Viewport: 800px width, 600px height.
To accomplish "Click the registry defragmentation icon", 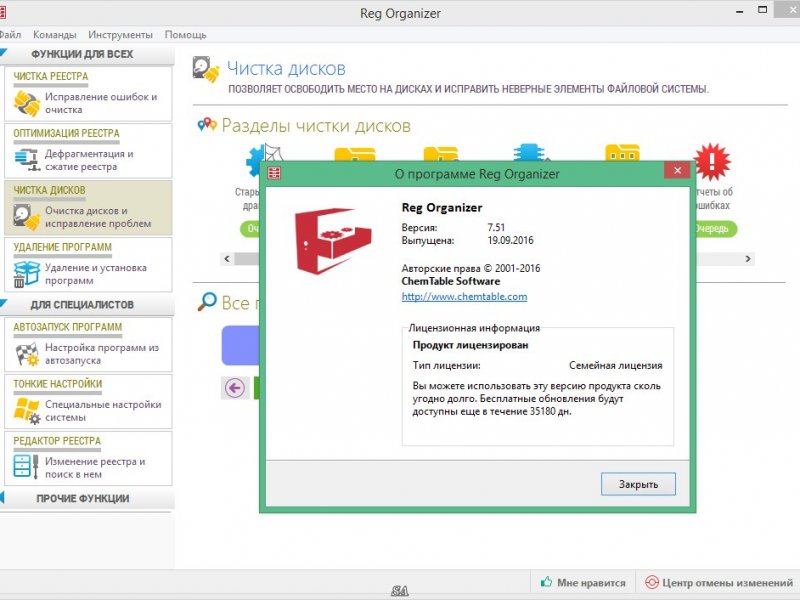I will point(27,160).
